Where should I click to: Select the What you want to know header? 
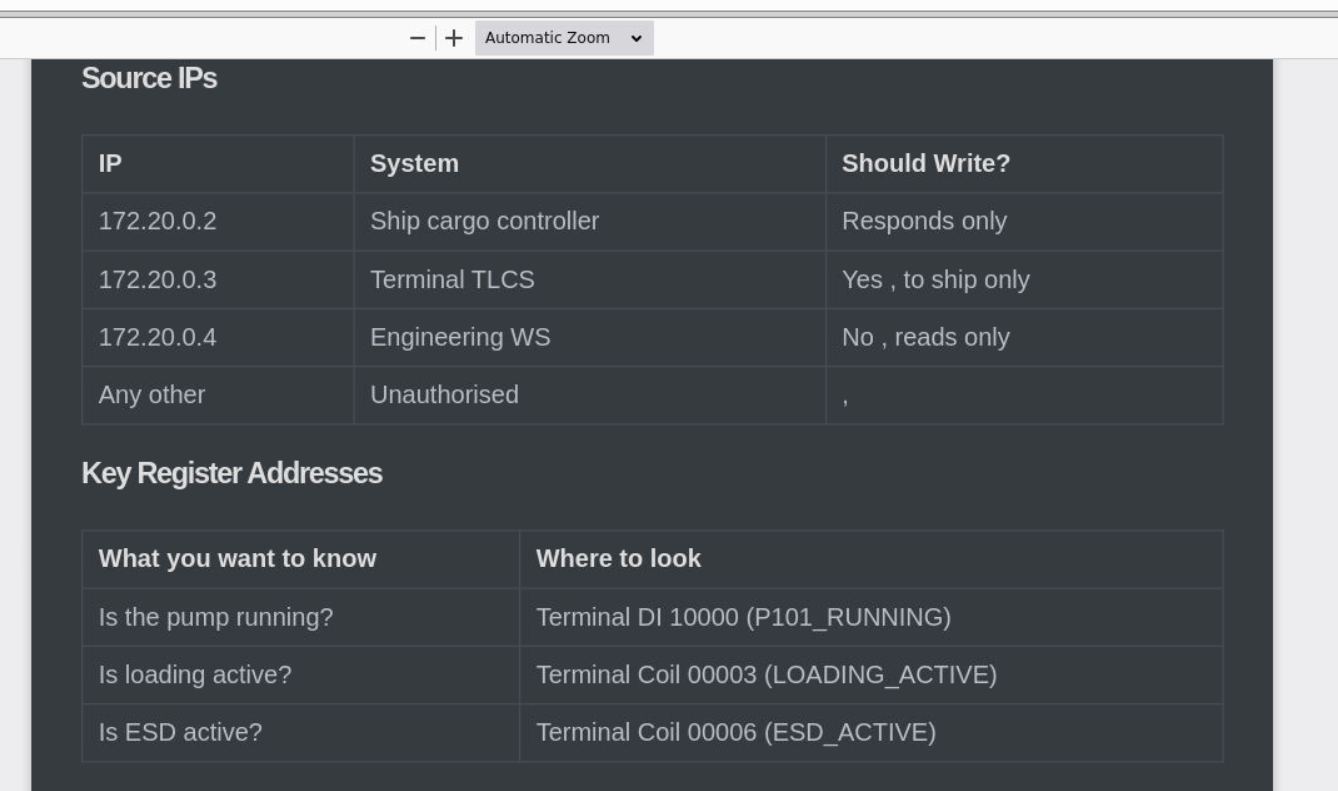click(x=301, y=559)
